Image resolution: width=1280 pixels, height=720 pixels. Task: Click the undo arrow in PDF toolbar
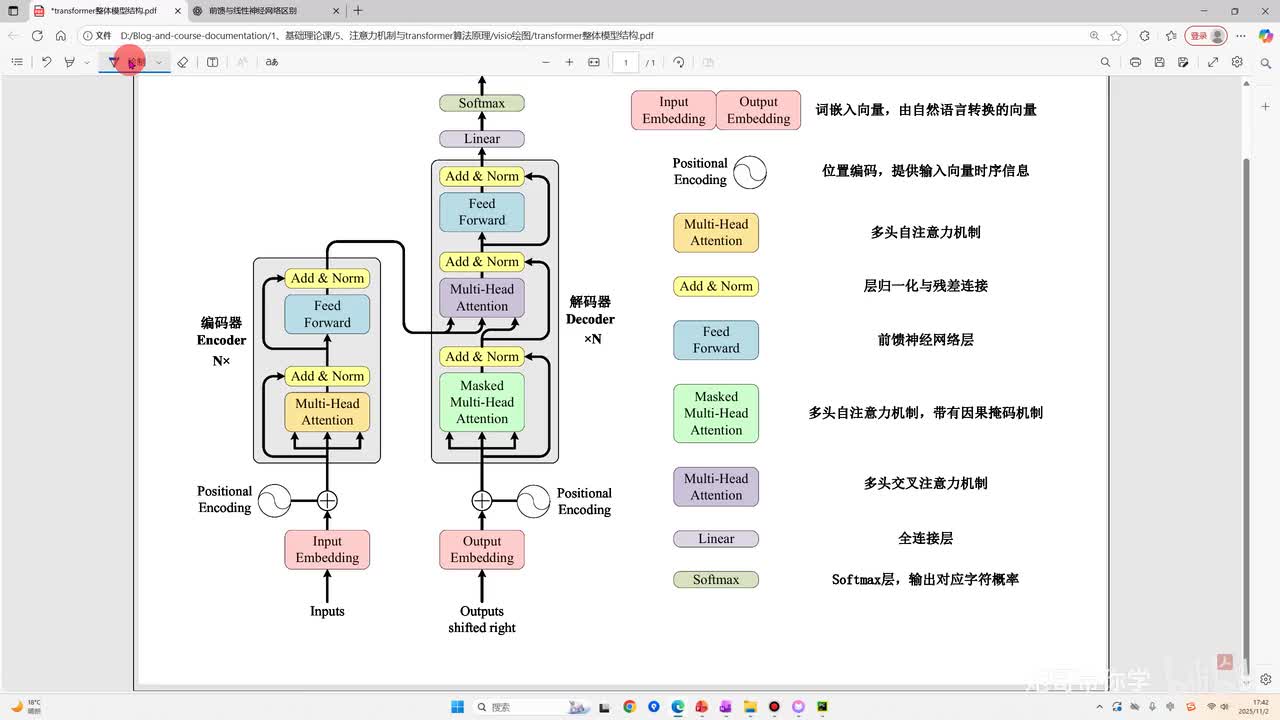click(x=46, y=62)
